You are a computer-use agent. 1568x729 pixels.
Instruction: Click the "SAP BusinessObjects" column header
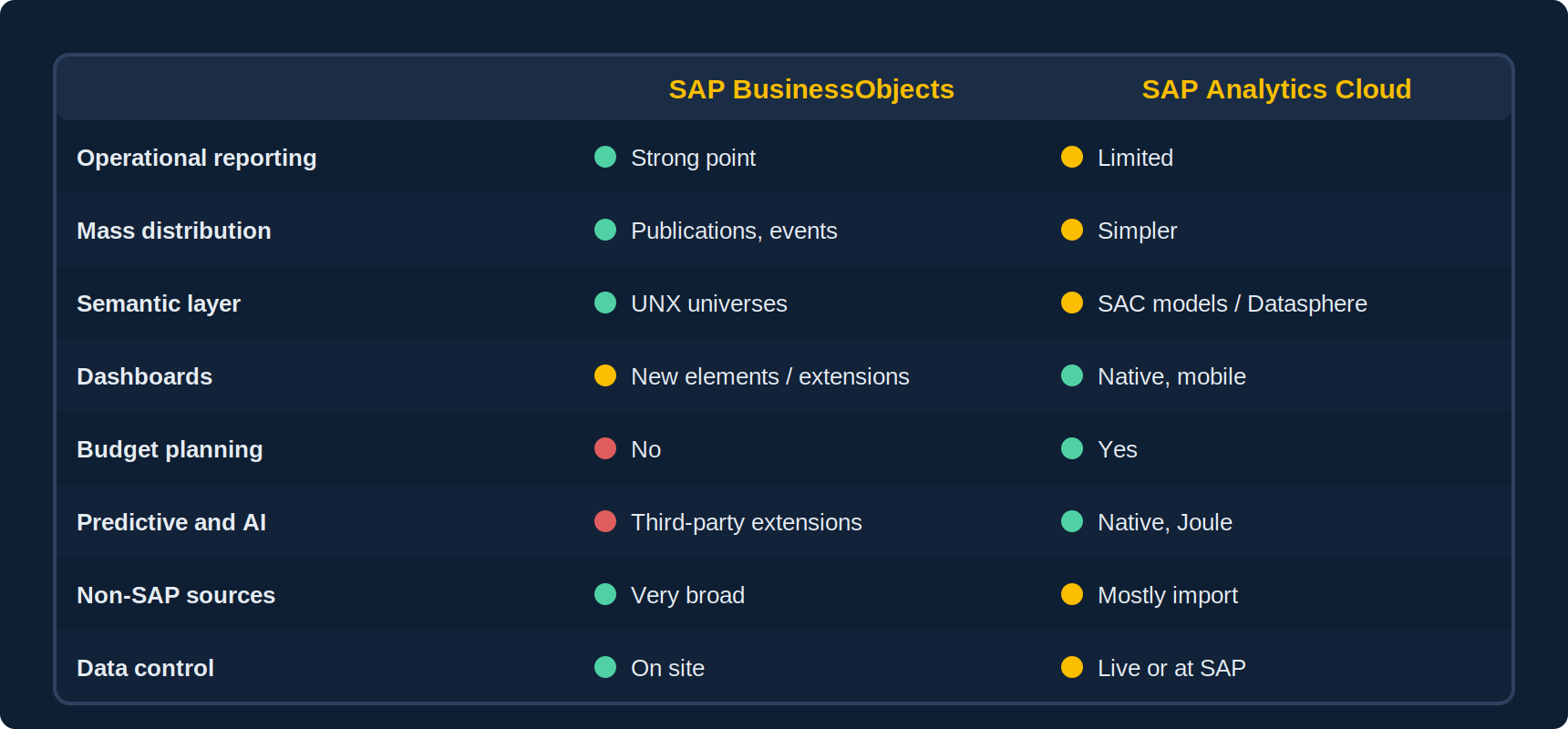[811, 89]
